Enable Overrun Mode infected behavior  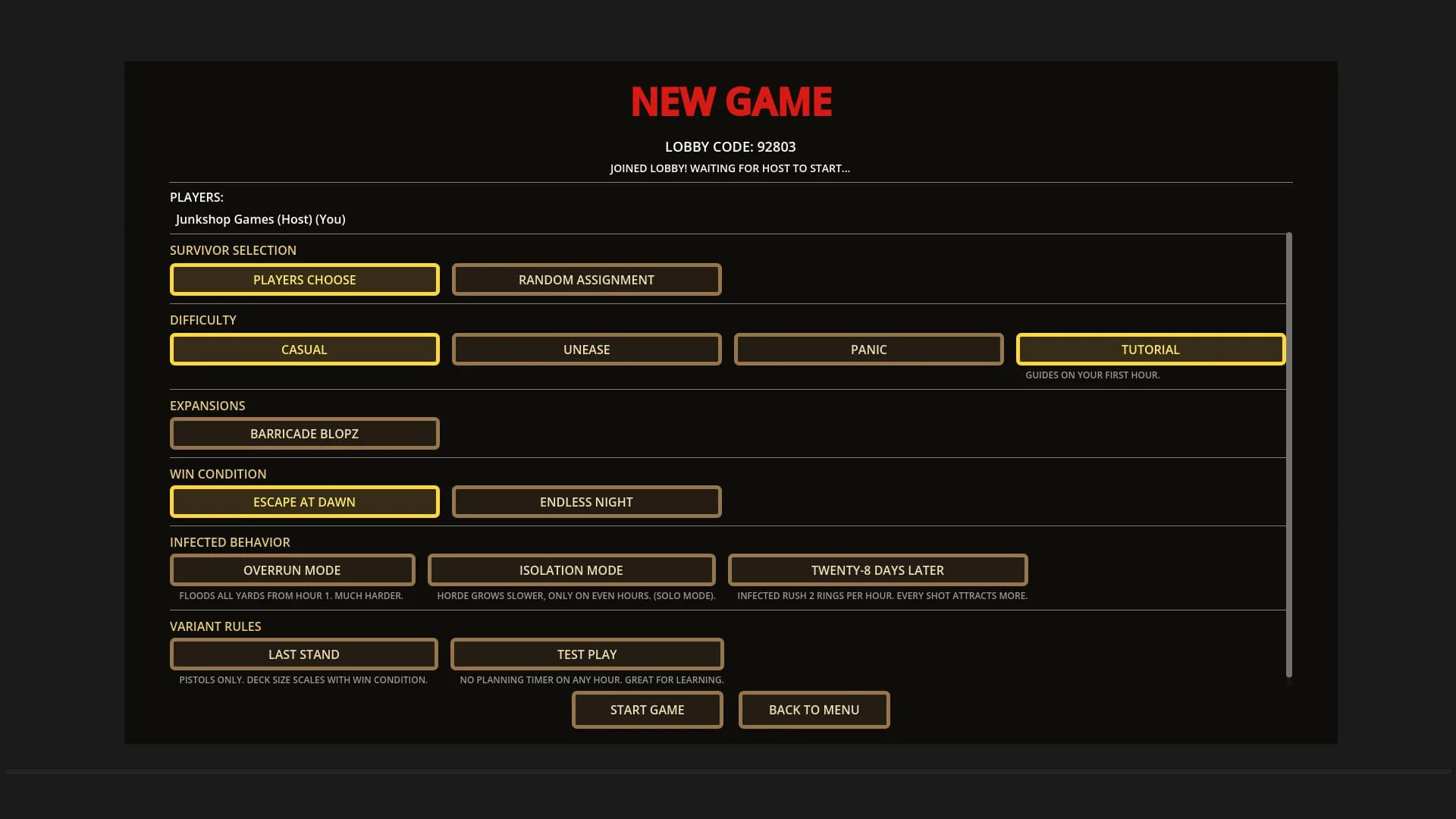[292, 570]
